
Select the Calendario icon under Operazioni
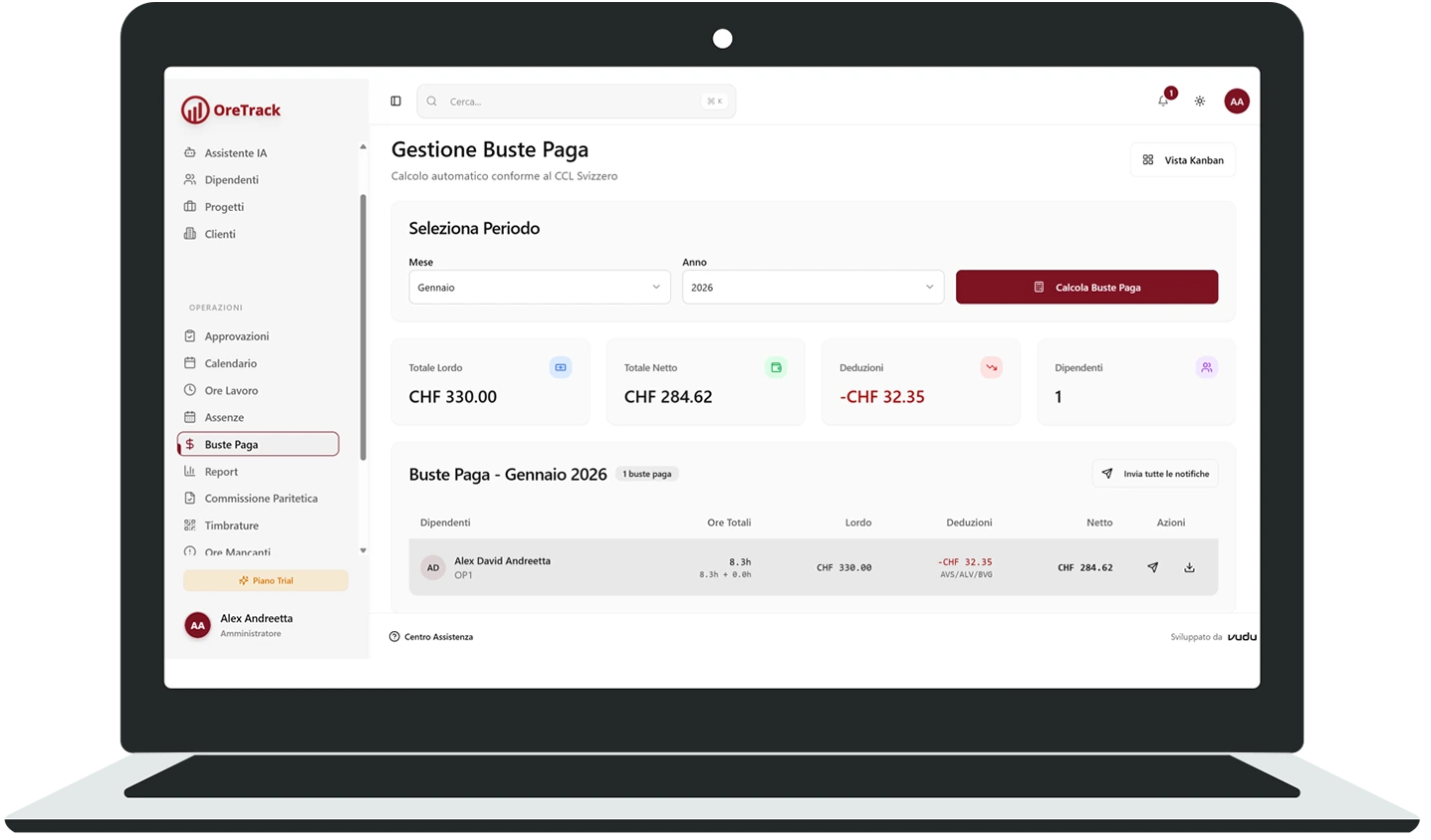pyautogui.click(x=189, y=363)
